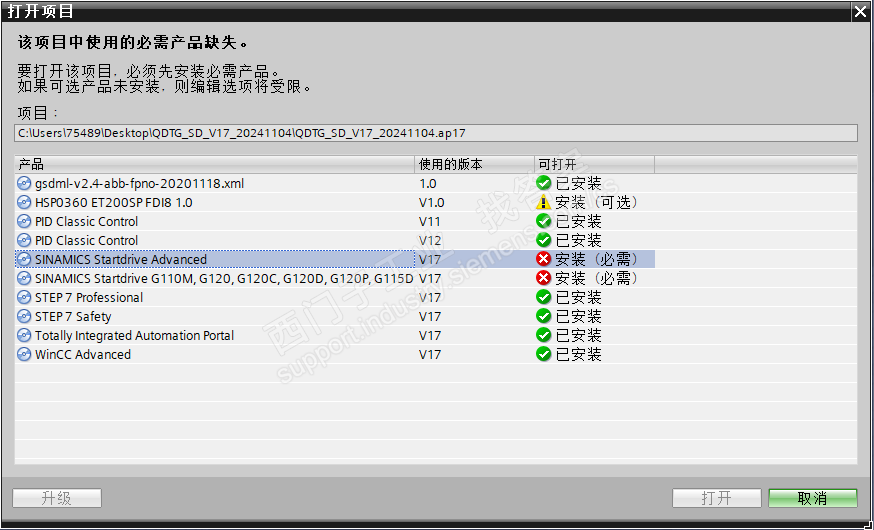Click the product icon beside SINAMICS Startdrive Advanced
Screen dimensions: 874x530
pyautogui.click(x=24, y=259)
